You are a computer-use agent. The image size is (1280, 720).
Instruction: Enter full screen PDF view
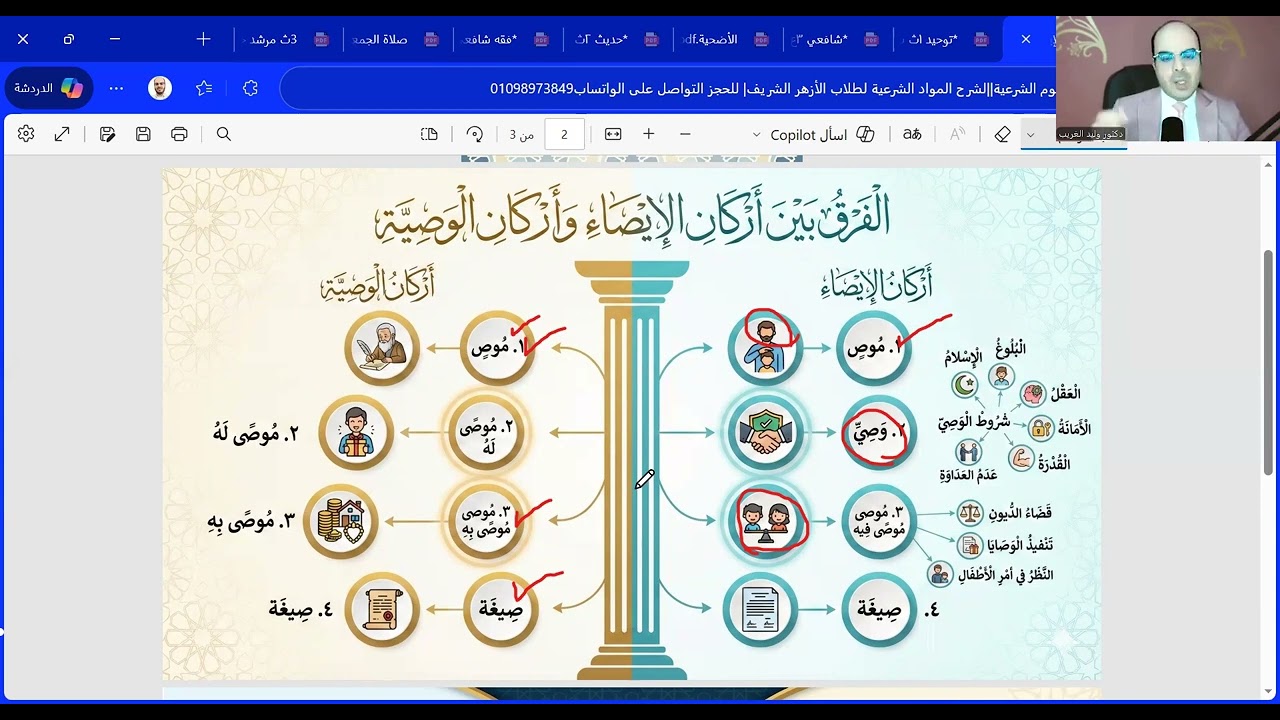[62, 134]
